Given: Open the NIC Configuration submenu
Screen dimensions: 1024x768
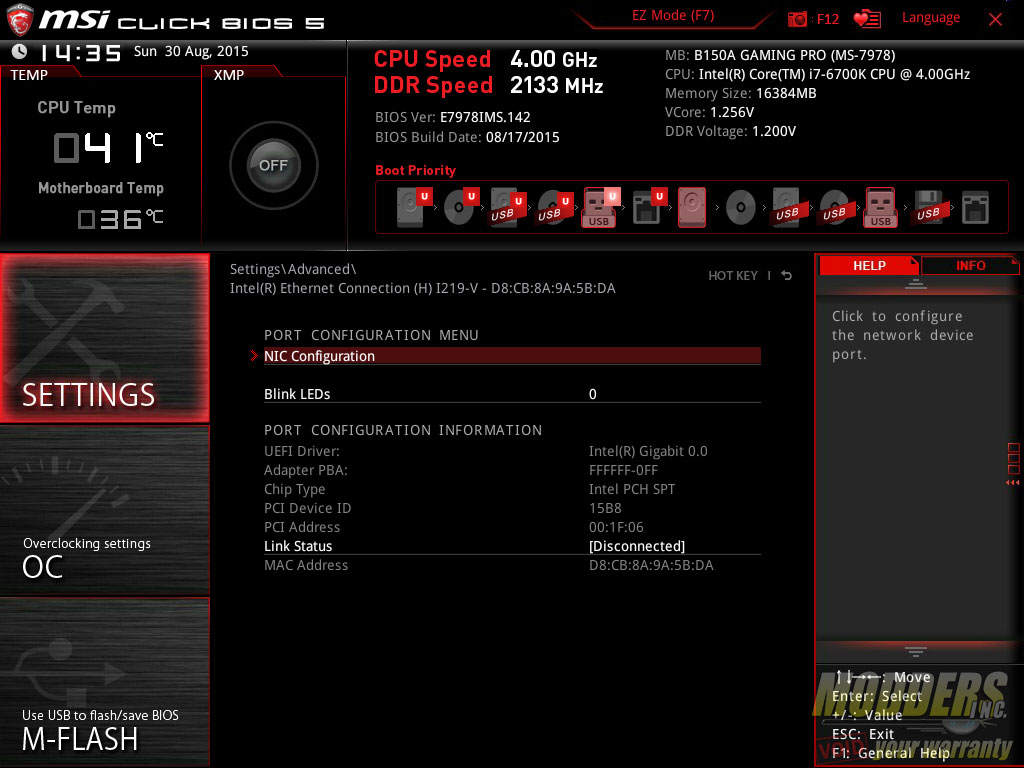Looking at the screenshot, I should [512, 356].
